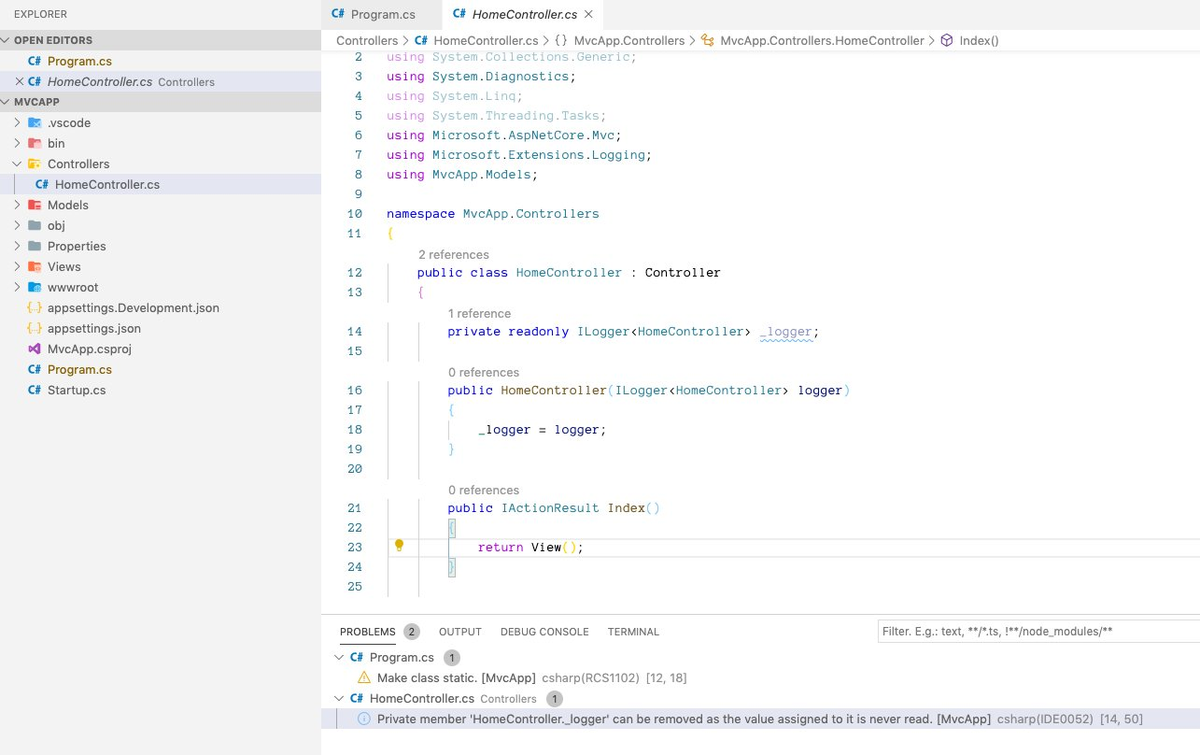The width and height of the screenshot is (1200, 755).
Task: Click '0 references' CodeLens above Index()
Action: click(483, 491)
